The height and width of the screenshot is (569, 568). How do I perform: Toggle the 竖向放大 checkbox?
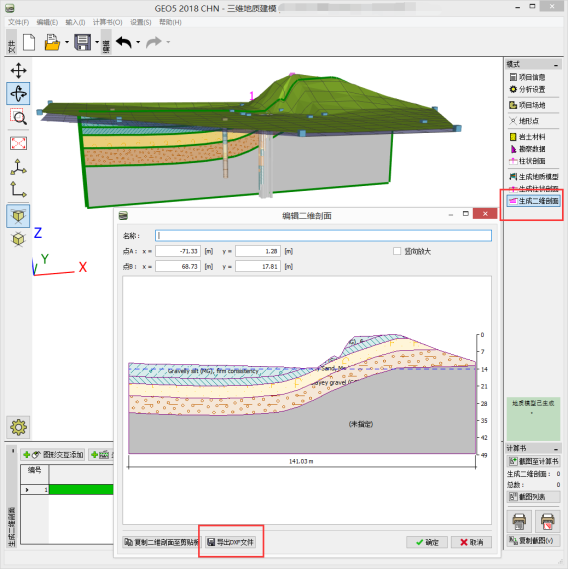(397, 251)
